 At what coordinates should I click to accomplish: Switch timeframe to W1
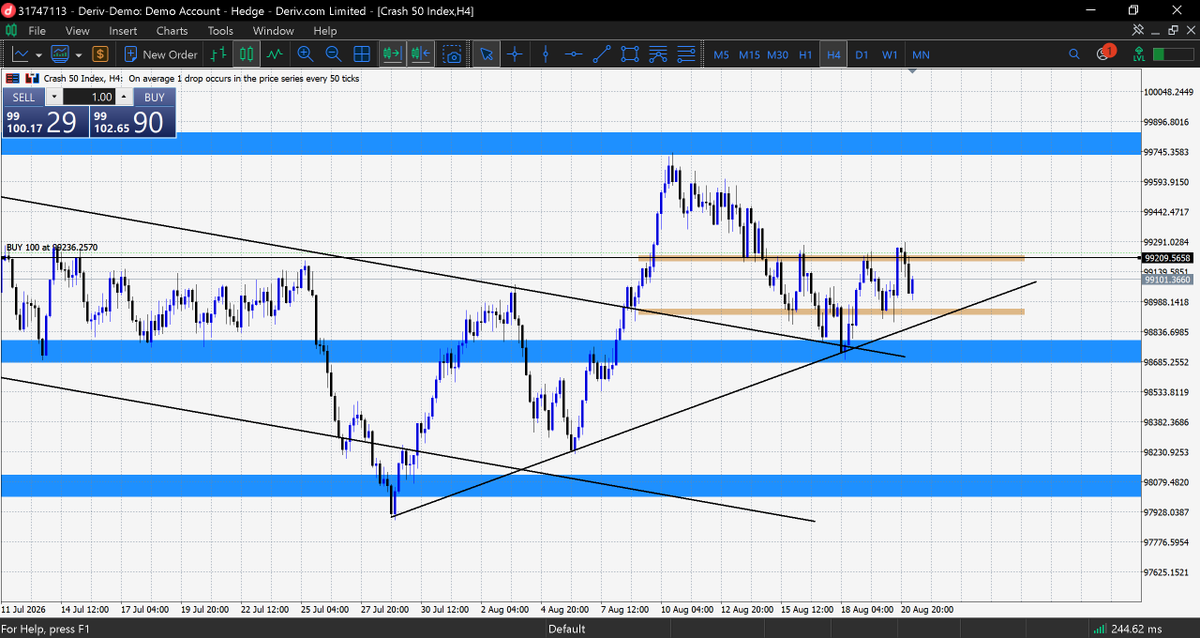point(889,55)
